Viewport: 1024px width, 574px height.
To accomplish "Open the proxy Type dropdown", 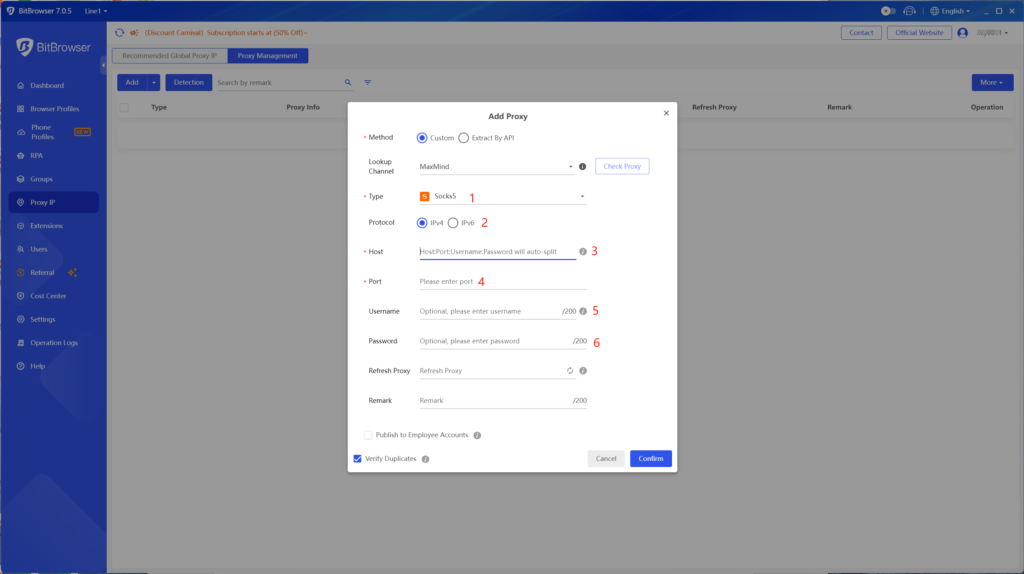I will [x=503, y=197].
